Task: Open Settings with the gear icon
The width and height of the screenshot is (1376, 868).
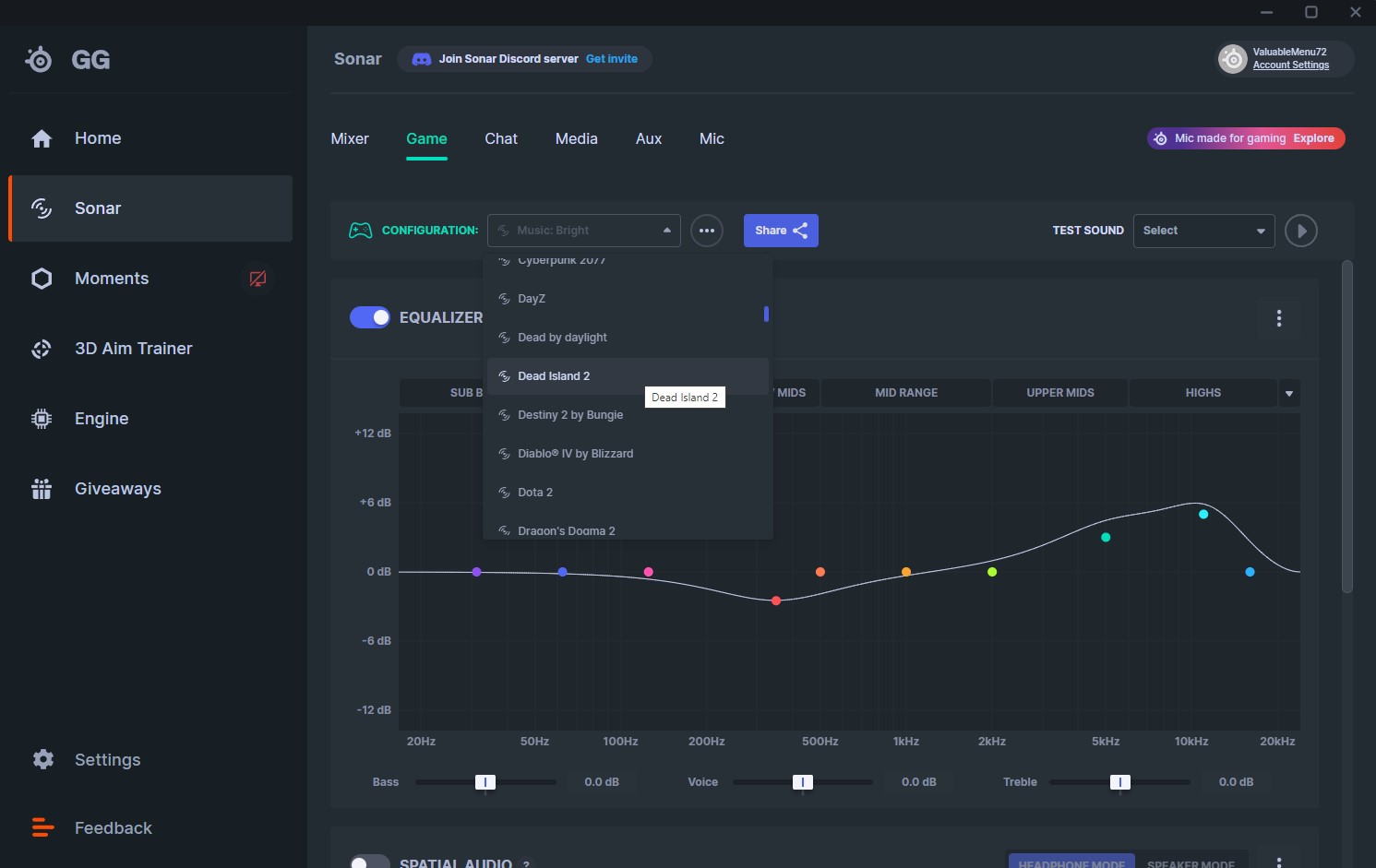Action: (x=43, y=759)
